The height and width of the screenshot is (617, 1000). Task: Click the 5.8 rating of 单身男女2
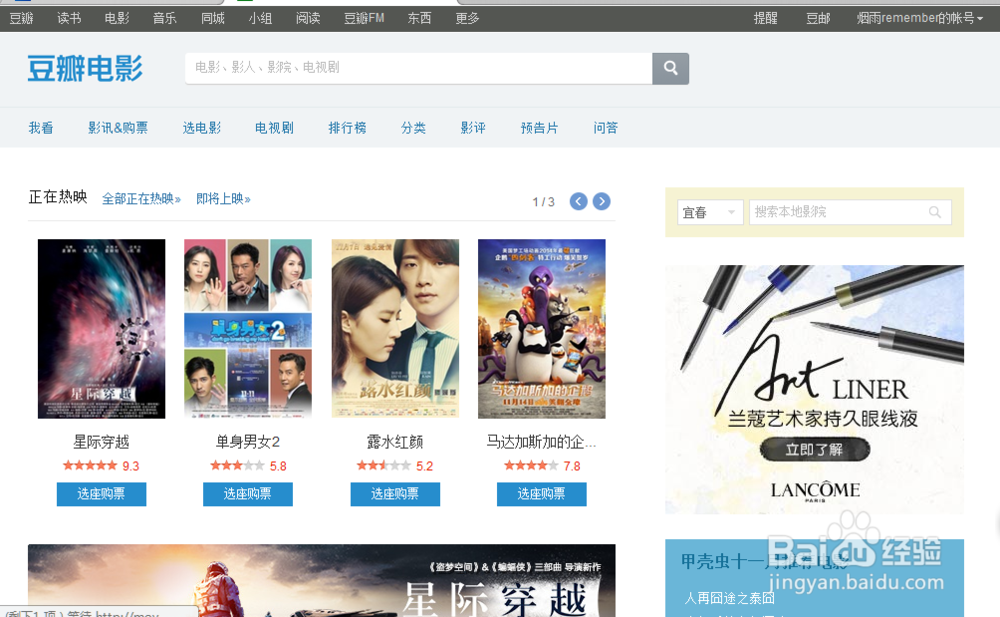(278, 466)
